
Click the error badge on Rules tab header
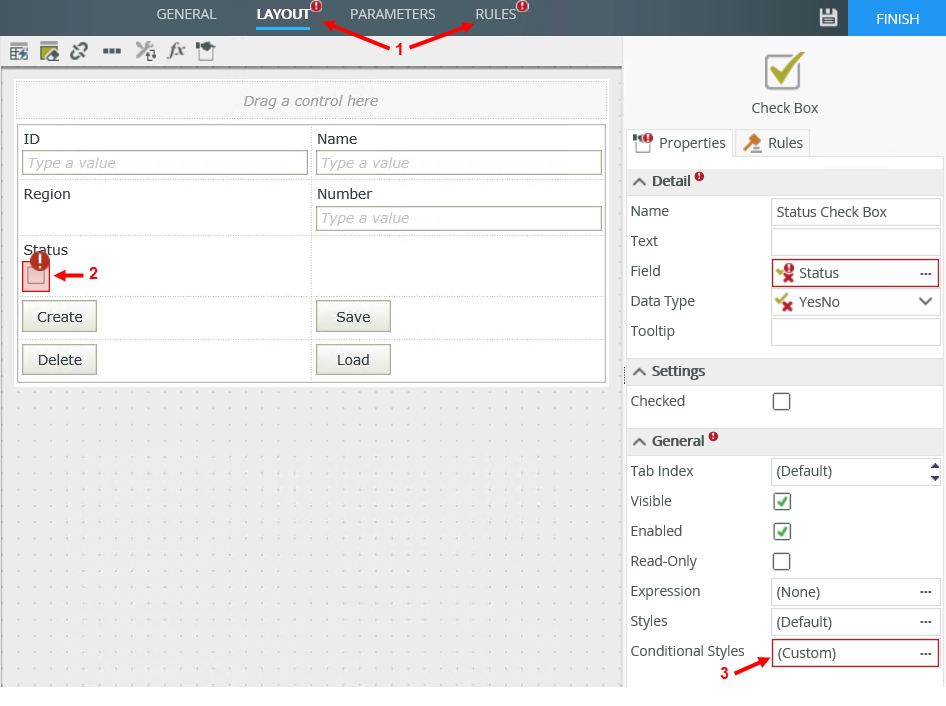pos(522,7)
